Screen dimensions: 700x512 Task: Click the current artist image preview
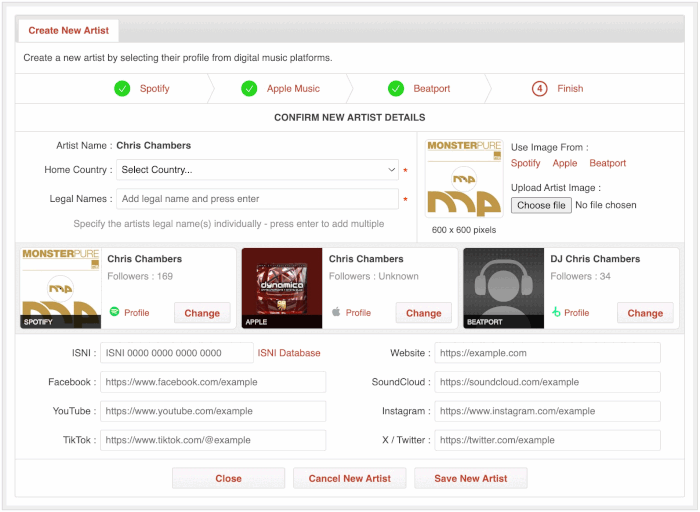point(464,179)
